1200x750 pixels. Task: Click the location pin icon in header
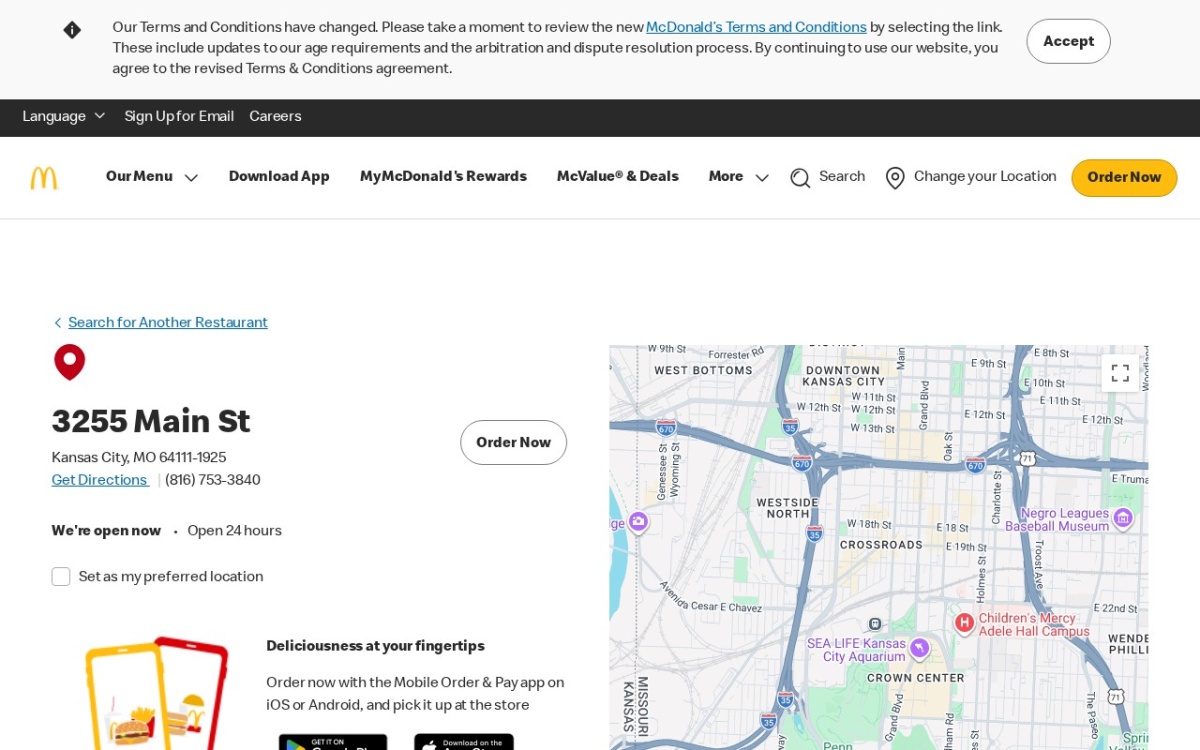click(895, 178)
